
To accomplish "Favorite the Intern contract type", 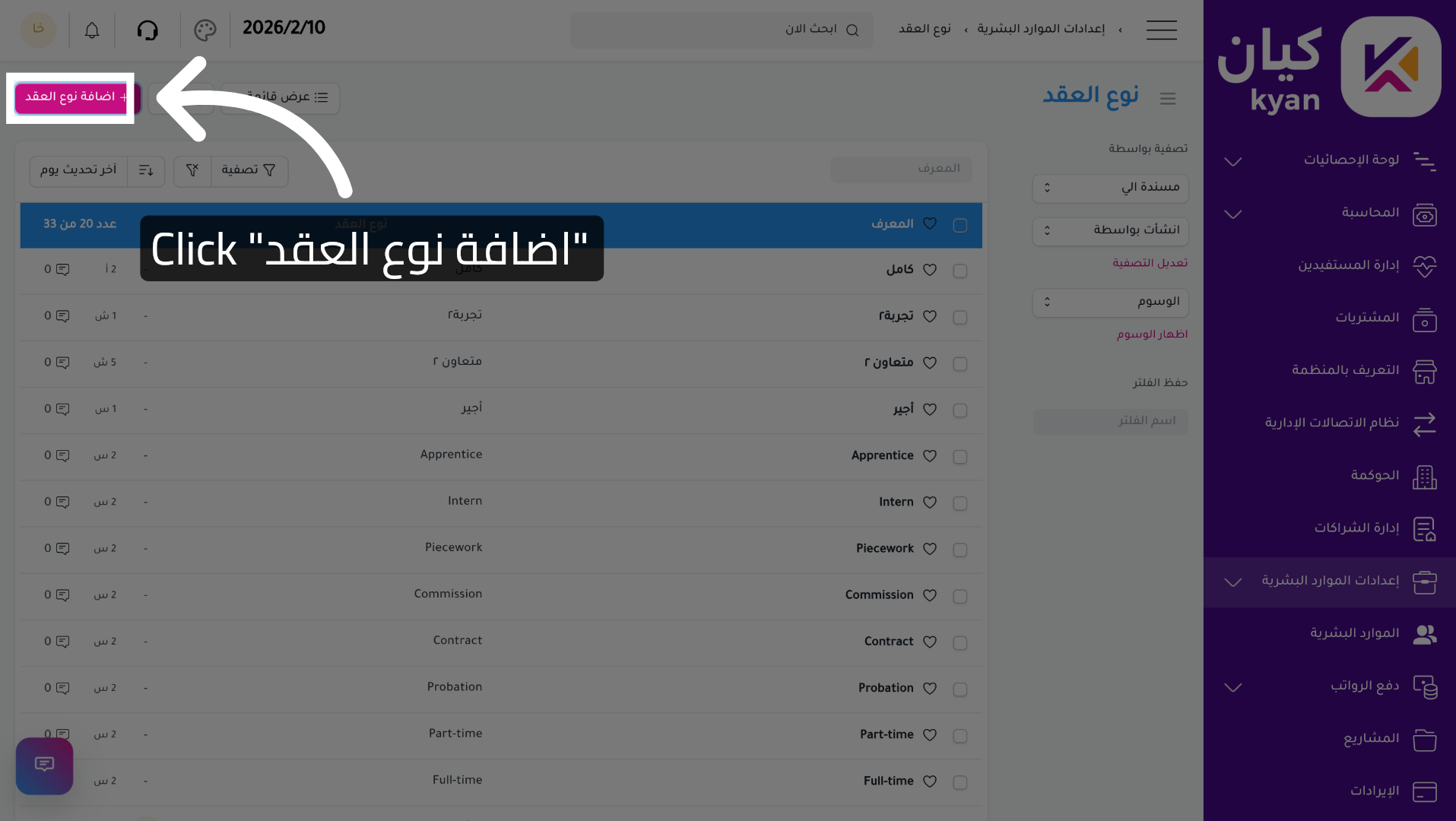I will pos(929,502).
